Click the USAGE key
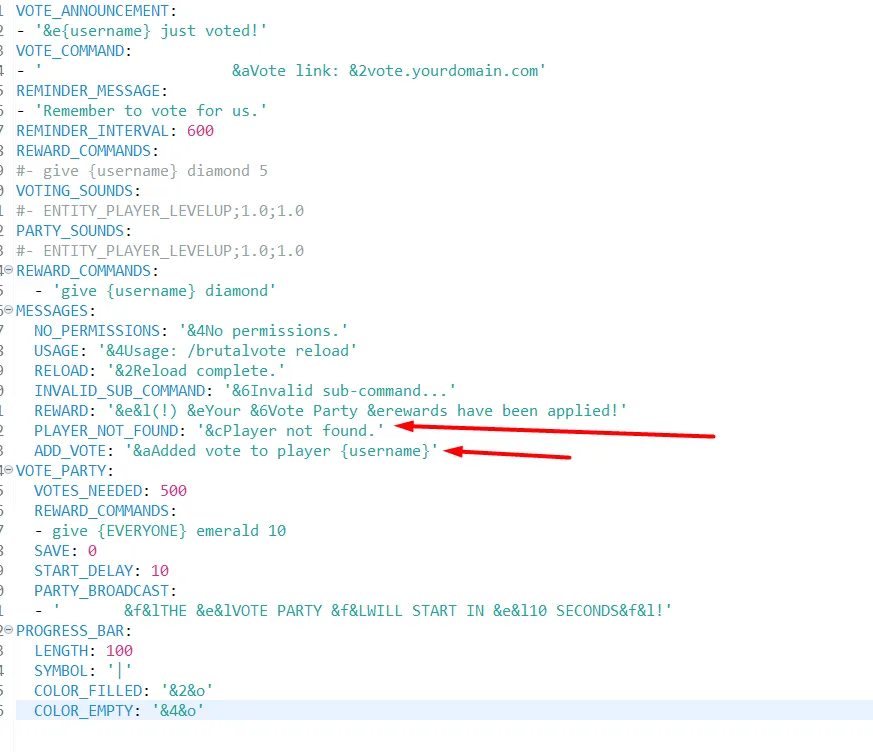 coord(56,351)
